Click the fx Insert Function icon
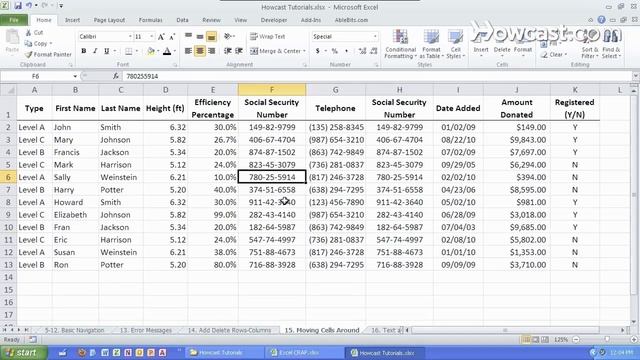This screenshot has height=360, width=640. click(x=116, y=76)
